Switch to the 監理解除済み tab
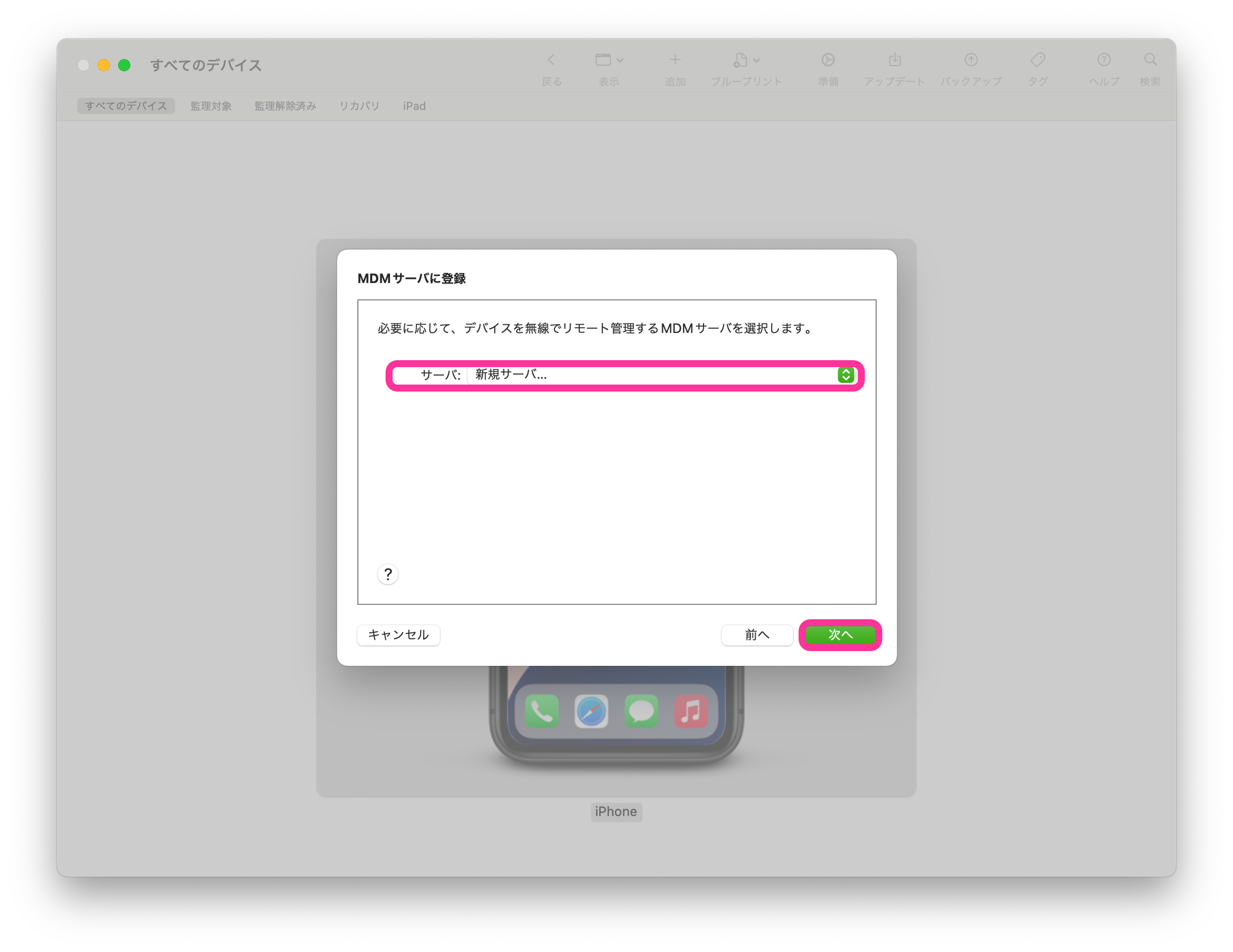The image size is (1233, 952). tap(285, 106)
